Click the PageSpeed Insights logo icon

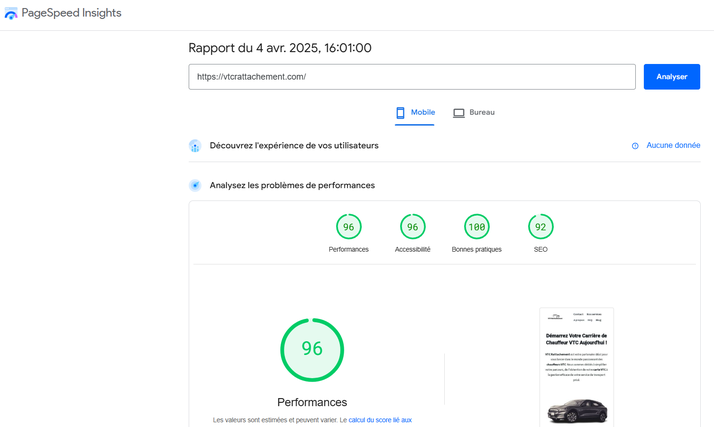tap(11, 13)
